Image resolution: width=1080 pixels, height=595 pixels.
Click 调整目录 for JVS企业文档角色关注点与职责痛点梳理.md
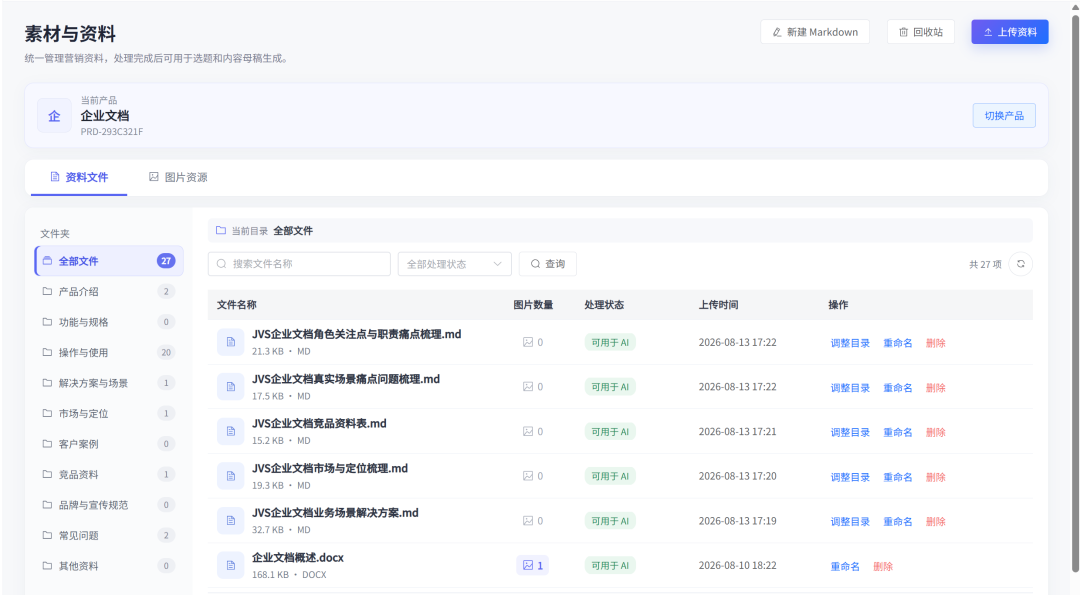[850, 343]
